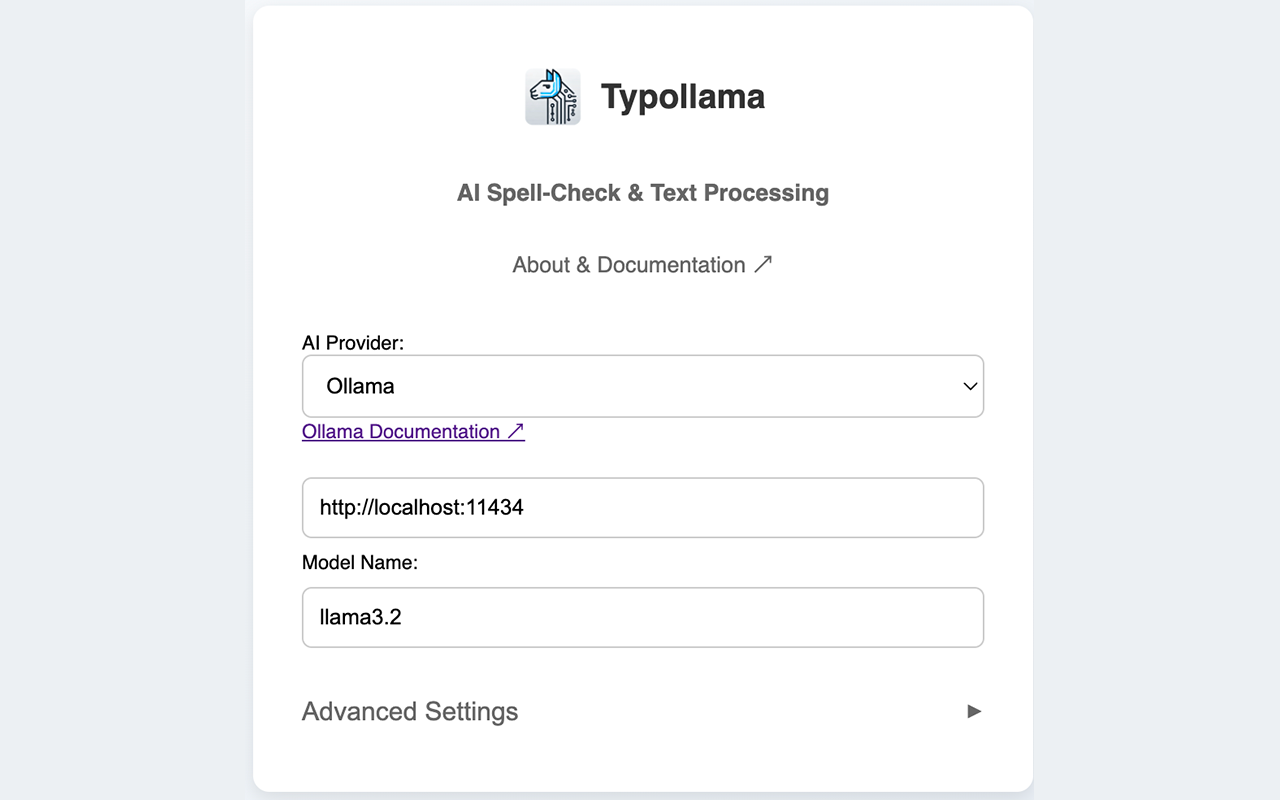Click the dropdown chevron on the AI Provider selector
The image size is (1280, 800).
pos(968,386)
